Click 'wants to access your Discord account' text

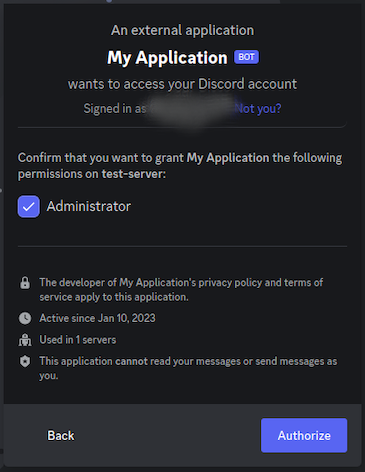182,84
